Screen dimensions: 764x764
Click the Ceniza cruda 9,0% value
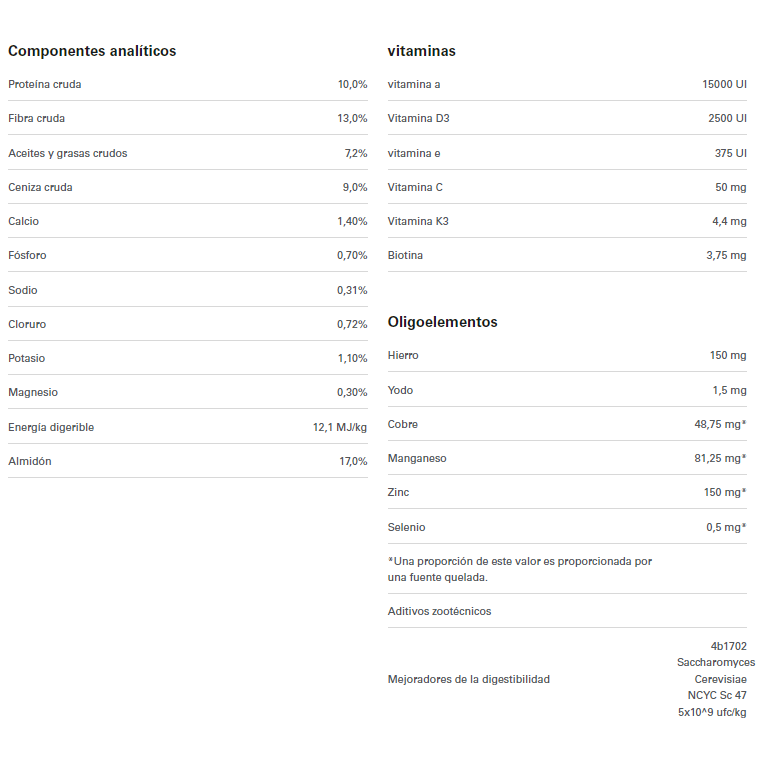(355, 187)
